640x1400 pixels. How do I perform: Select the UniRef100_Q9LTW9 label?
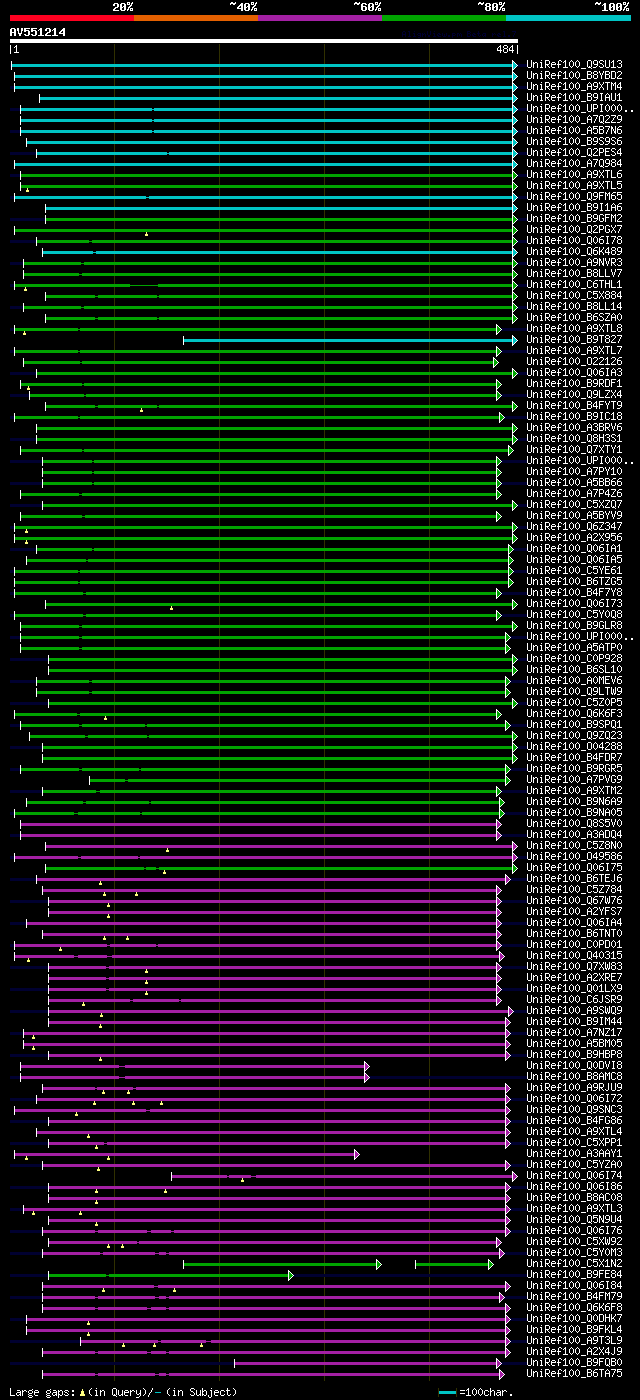(574, 691)
